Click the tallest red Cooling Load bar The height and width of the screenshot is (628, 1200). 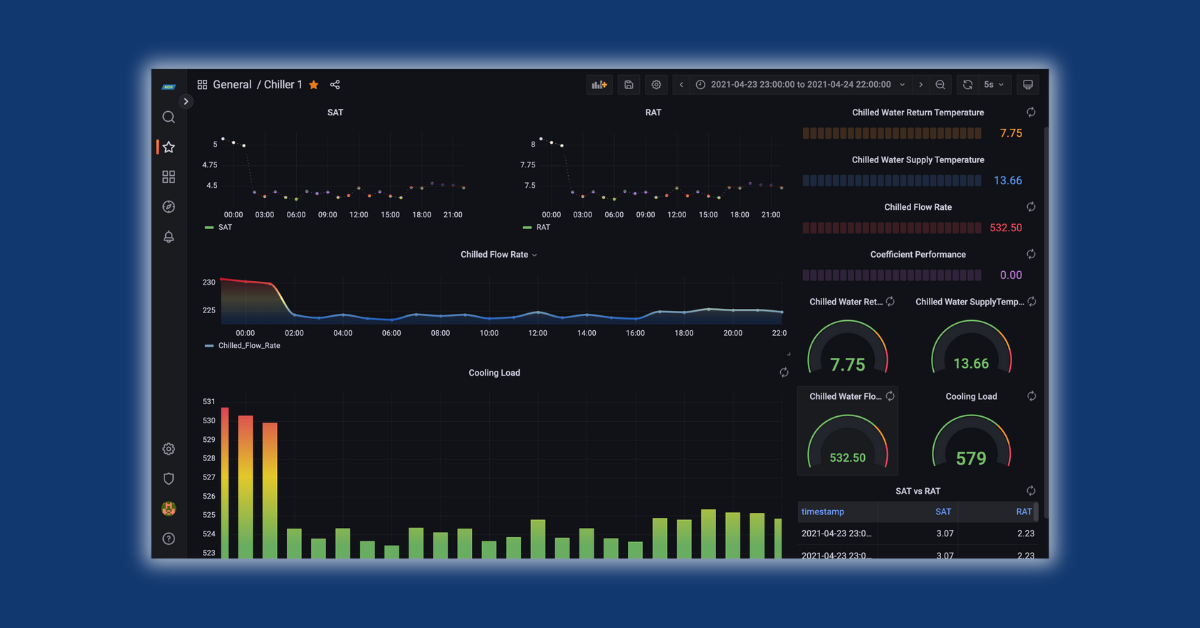click(x=225, y=482)
